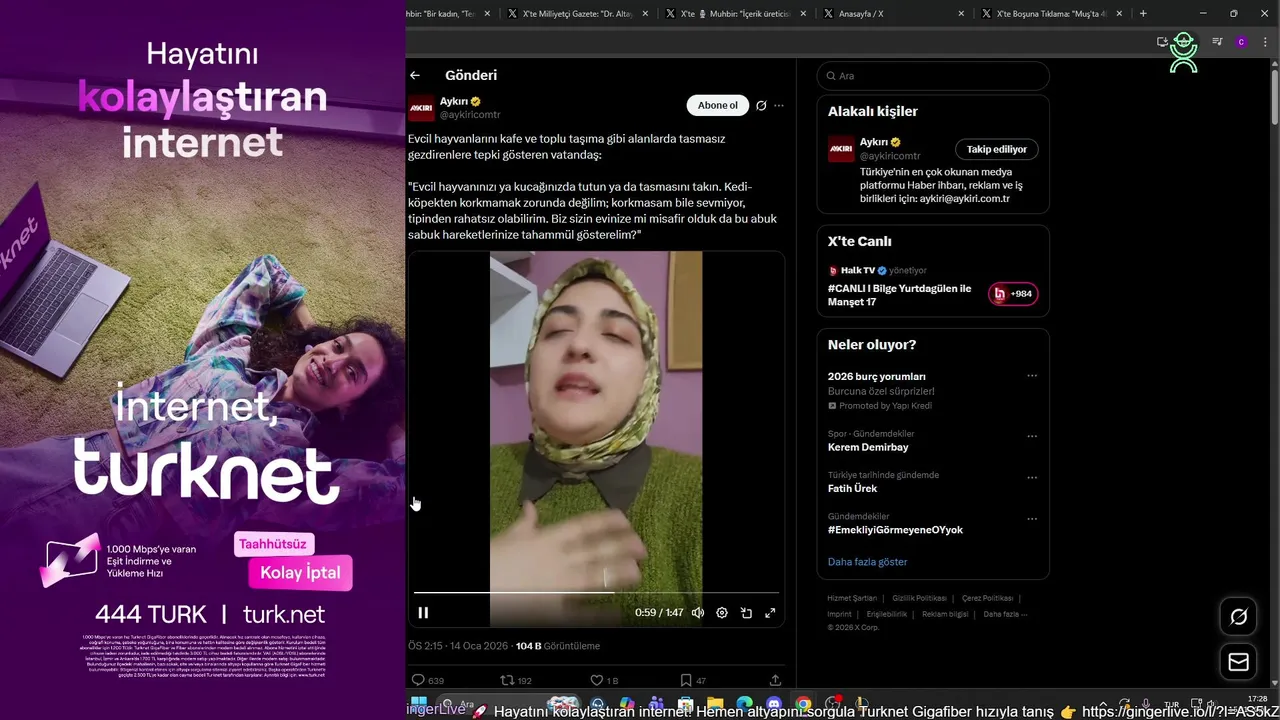
Task: Open 2026 burç yorumları promoted trend
Action: pyautogui.click(x=877, y=376)
